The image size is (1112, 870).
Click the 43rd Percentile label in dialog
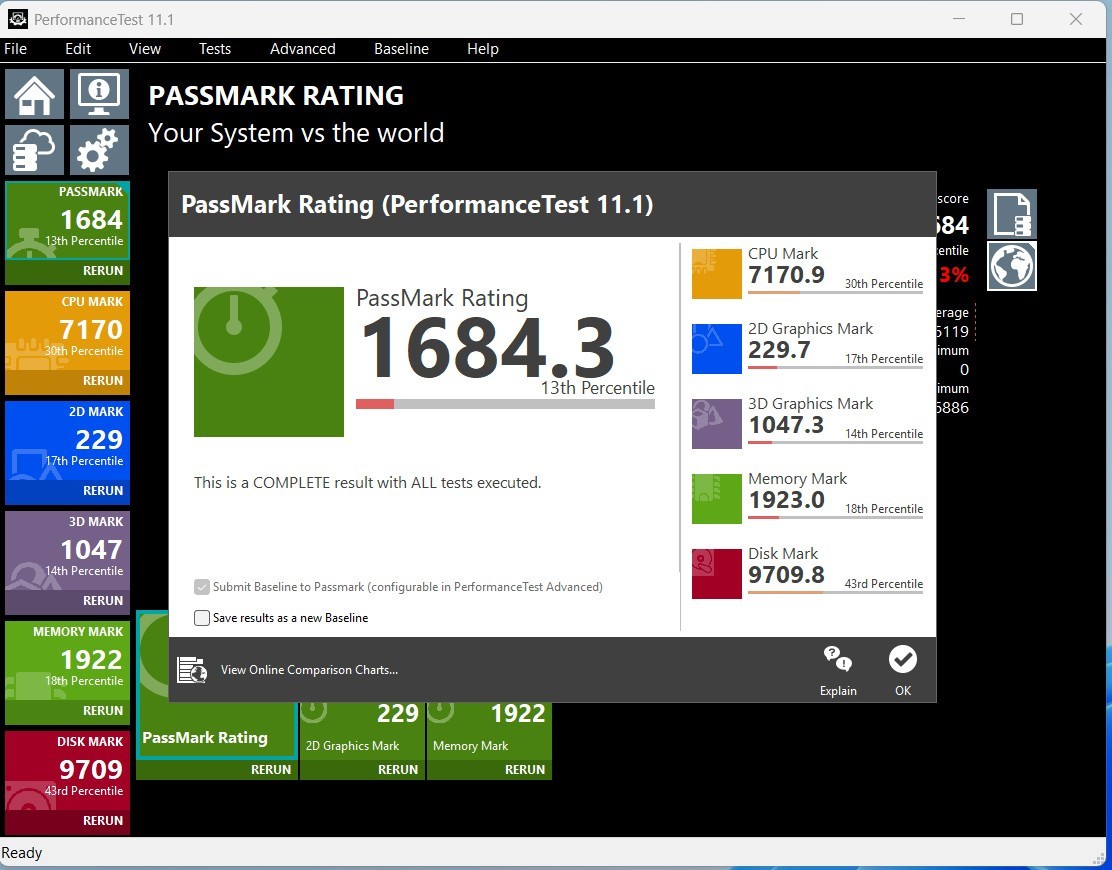pos(884,584)
